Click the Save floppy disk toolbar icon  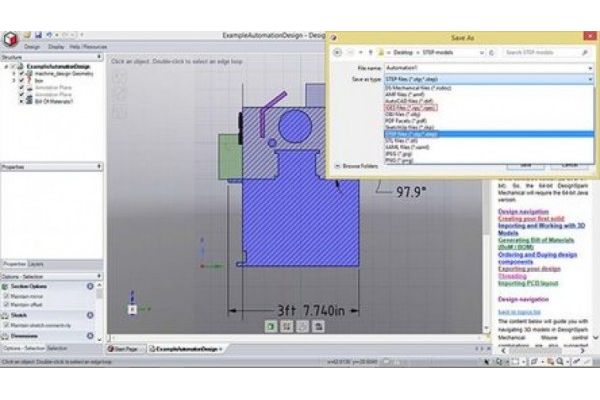[x=38, y=35]
